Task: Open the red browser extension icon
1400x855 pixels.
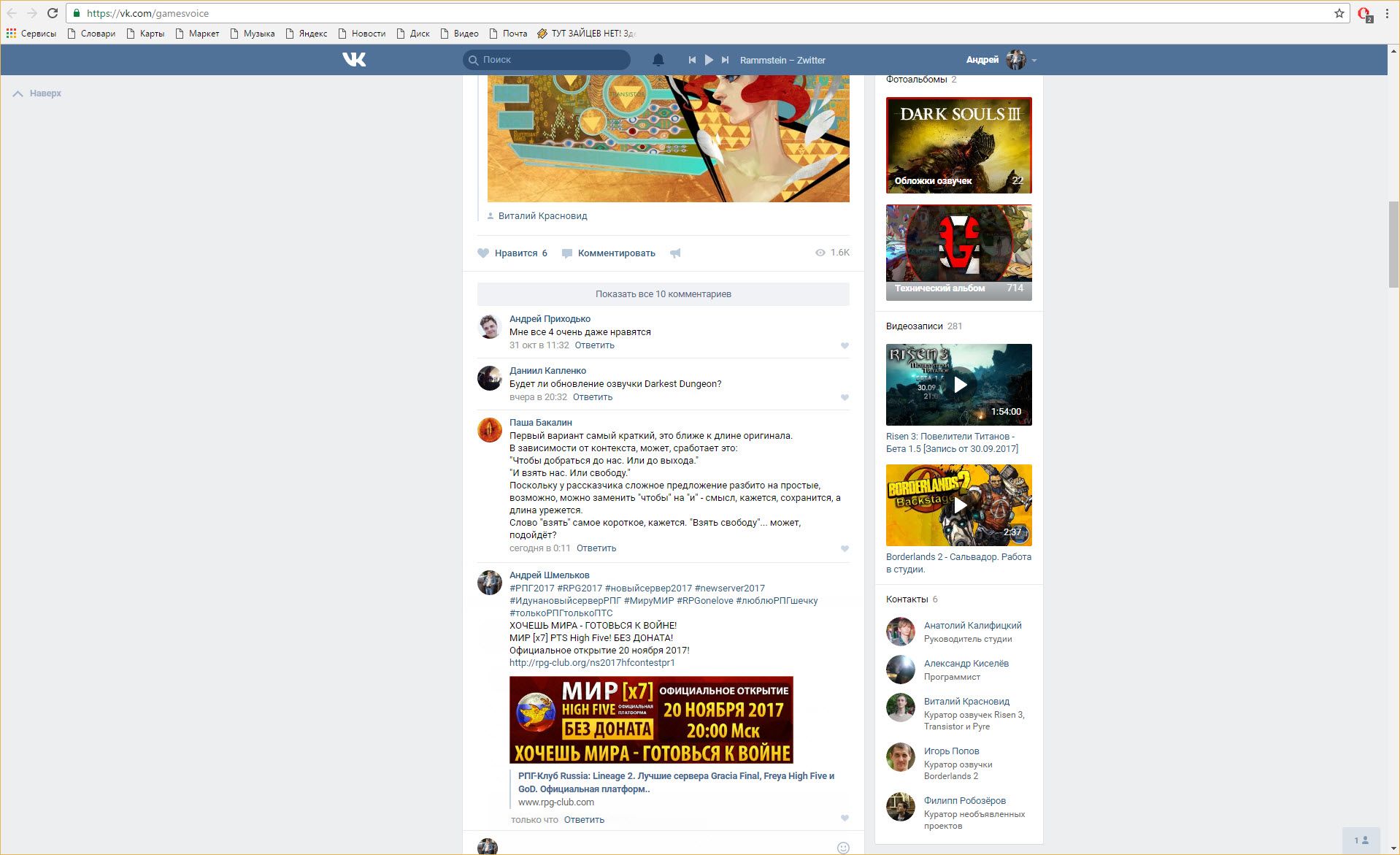Action: click(1364, 14)
